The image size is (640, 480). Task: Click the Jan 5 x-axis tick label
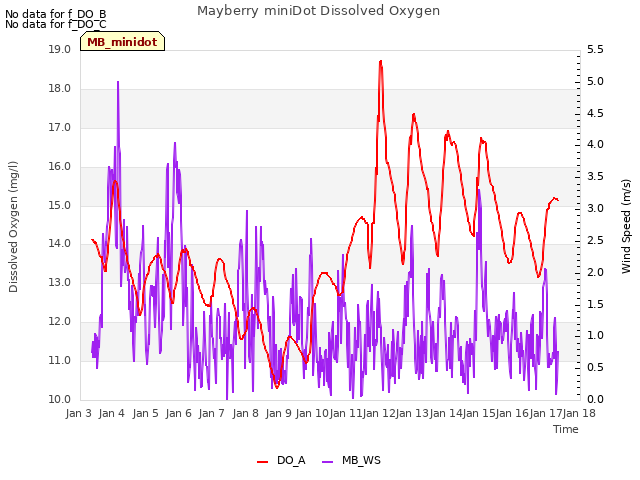(x=145, y=413)
